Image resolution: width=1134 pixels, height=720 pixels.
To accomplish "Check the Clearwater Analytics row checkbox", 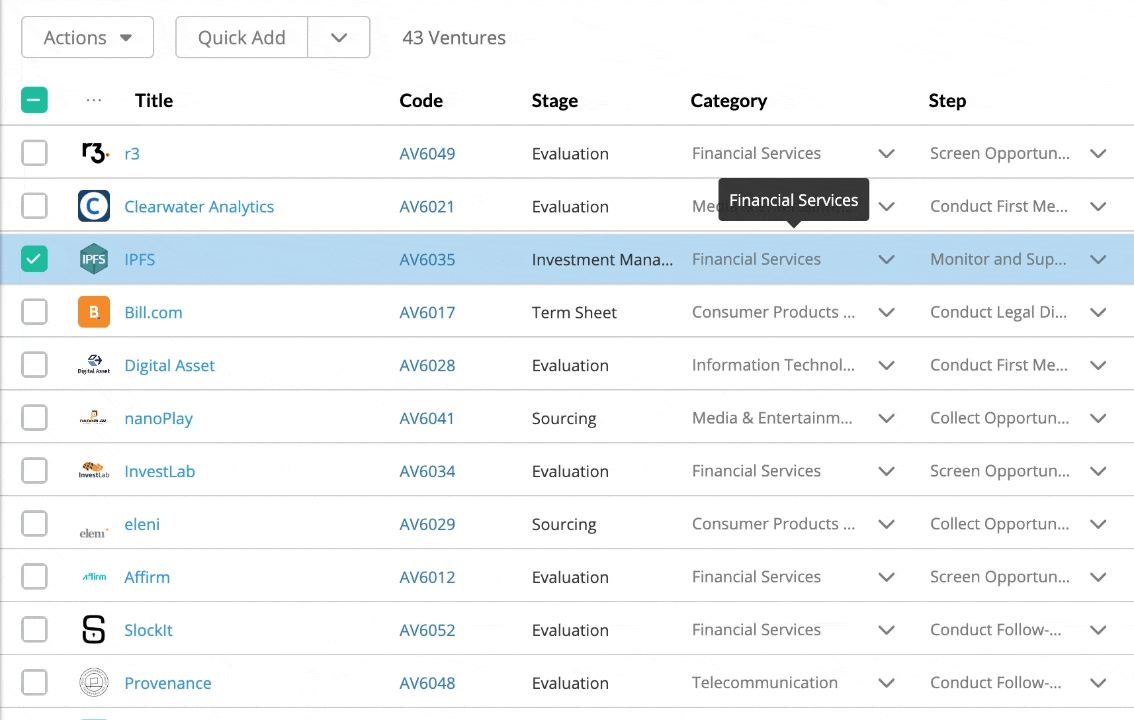I will 35,206.
